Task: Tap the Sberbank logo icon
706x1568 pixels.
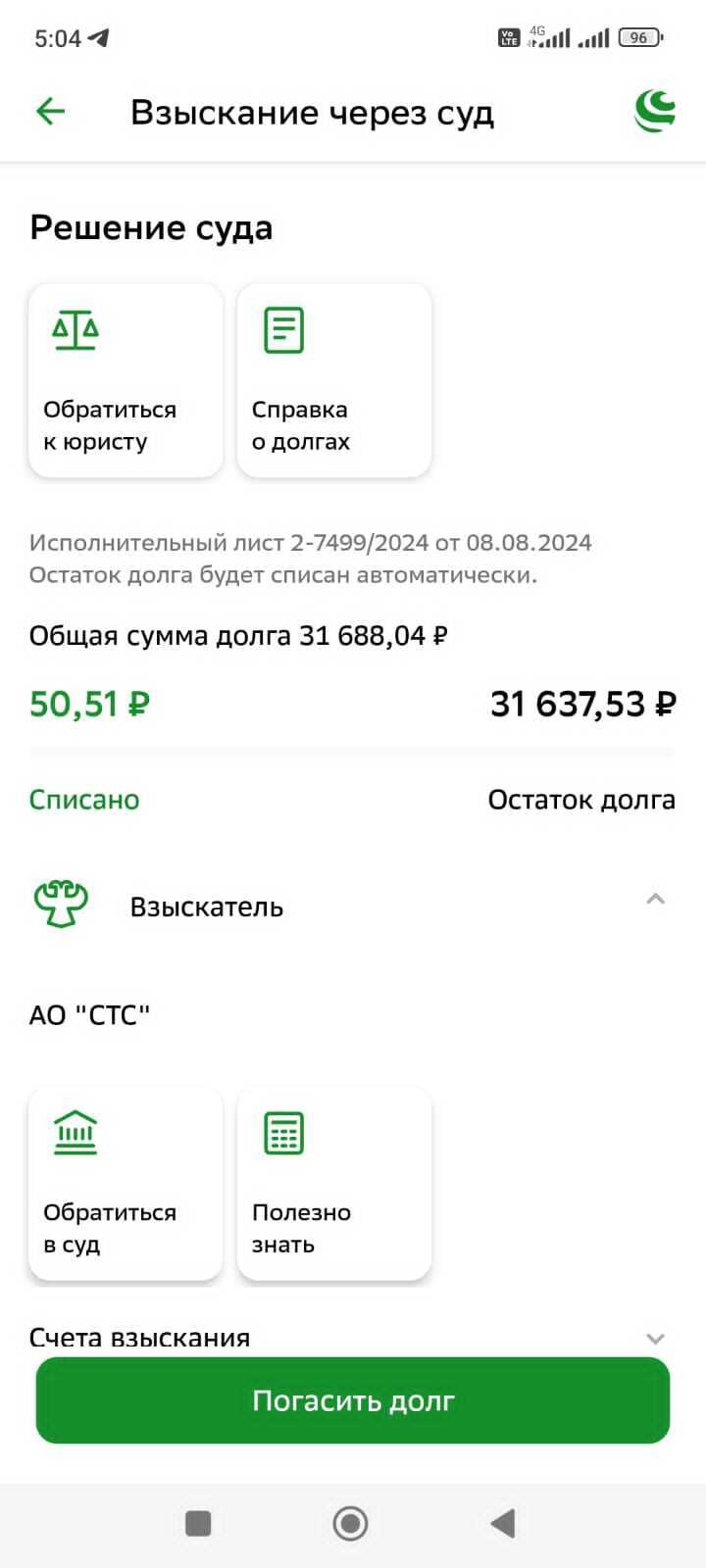Action: [655, 111]
